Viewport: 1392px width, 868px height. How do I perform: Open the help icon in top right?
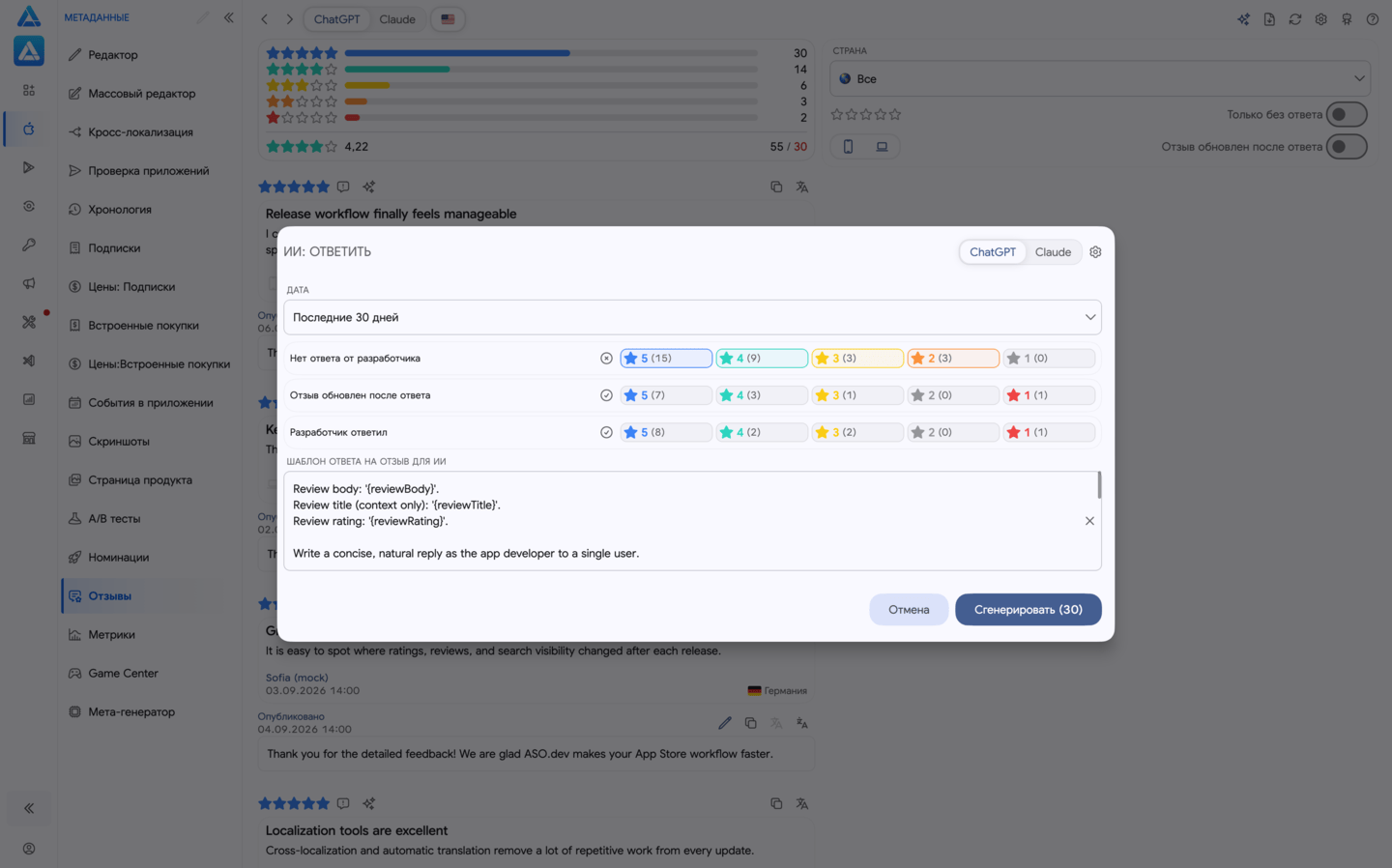[x=1373, y=19]
